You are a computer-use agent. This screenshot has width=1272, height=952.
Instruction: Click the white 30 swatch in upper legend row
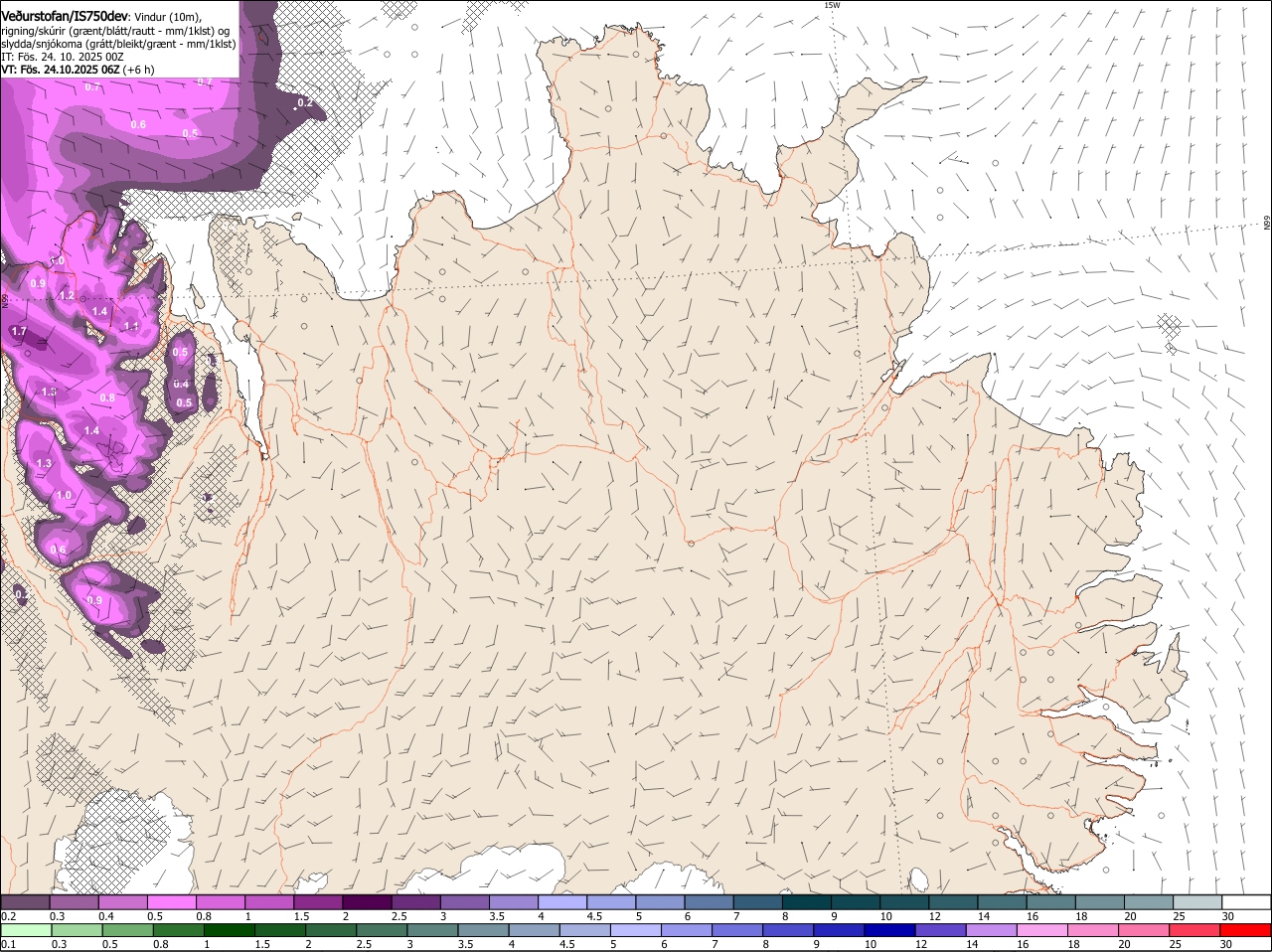[1246, 901]
